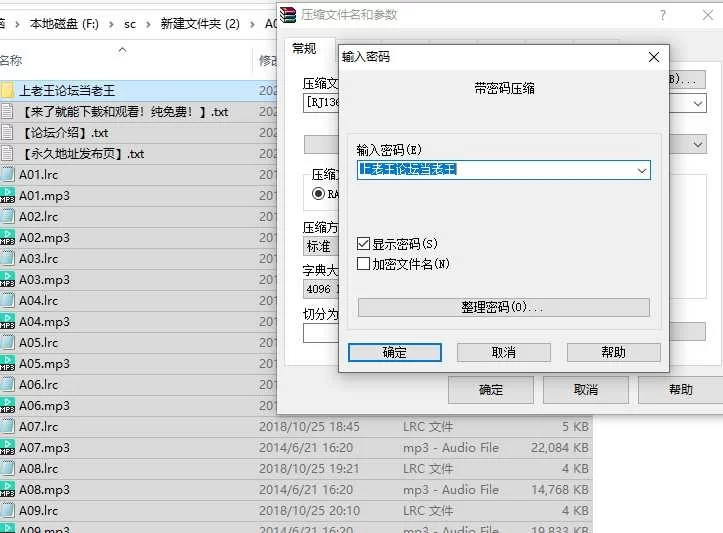Click the 【永久地址发布页】.txt document icon
The width and height of the screenshot is (723, 533).
[7, 153]
